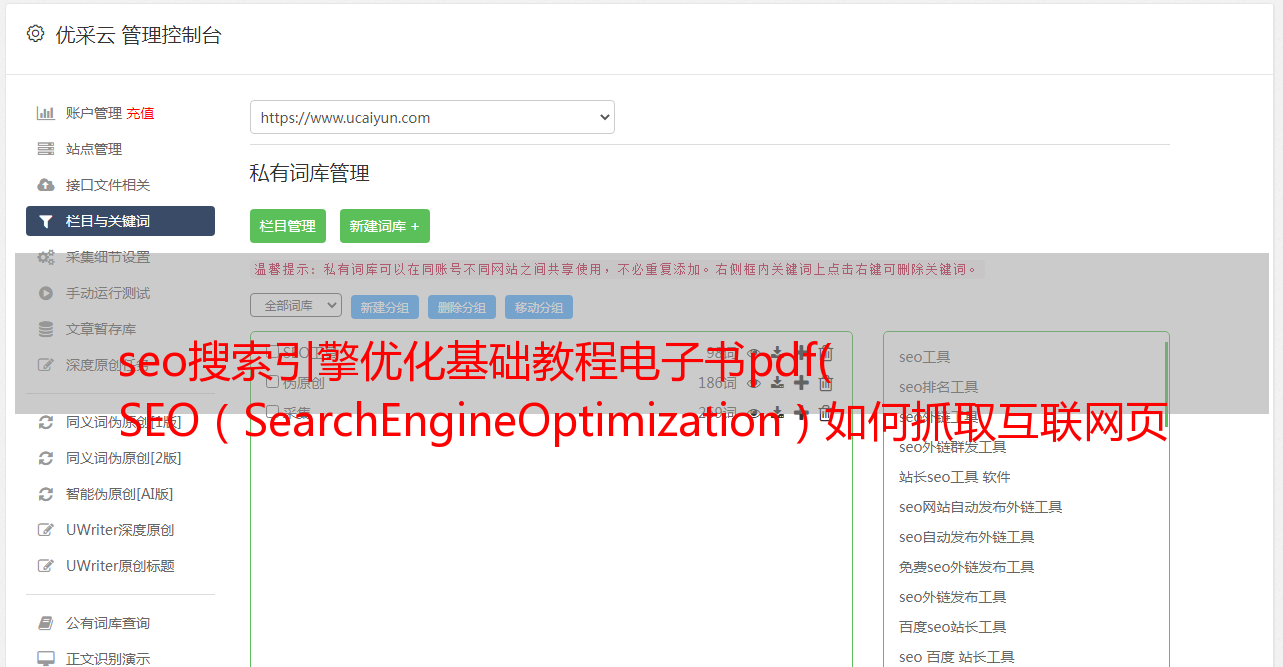Select keyword 'seo 百度 站长工具'
This screenshot has width=1283, height=667.
(957, 657)
